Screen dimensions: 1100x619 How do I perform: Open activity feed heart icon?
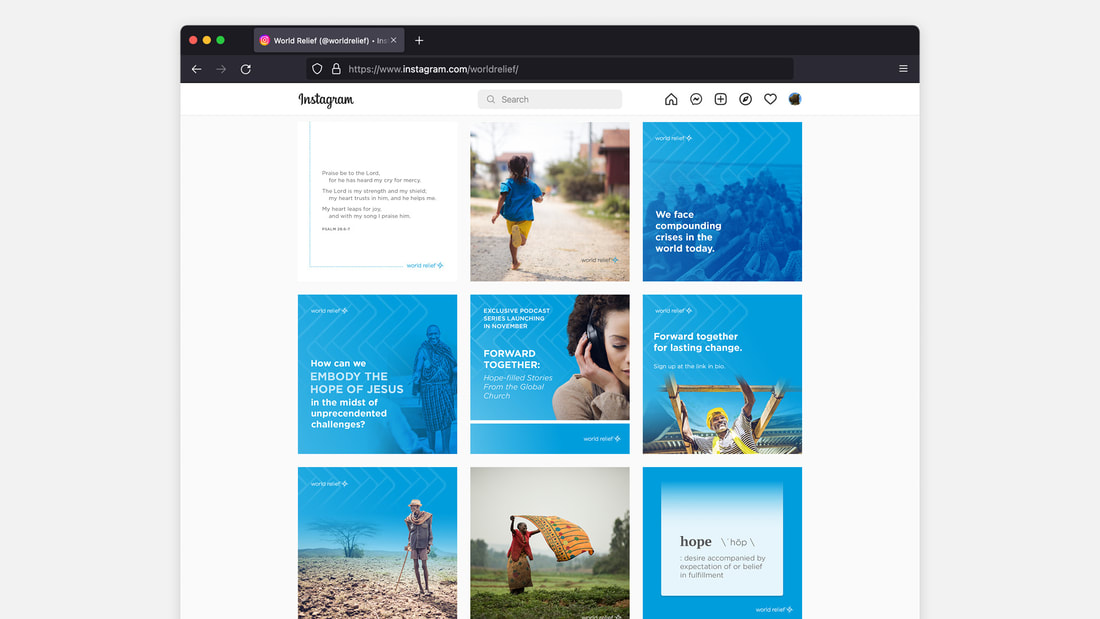coord(770,99)
